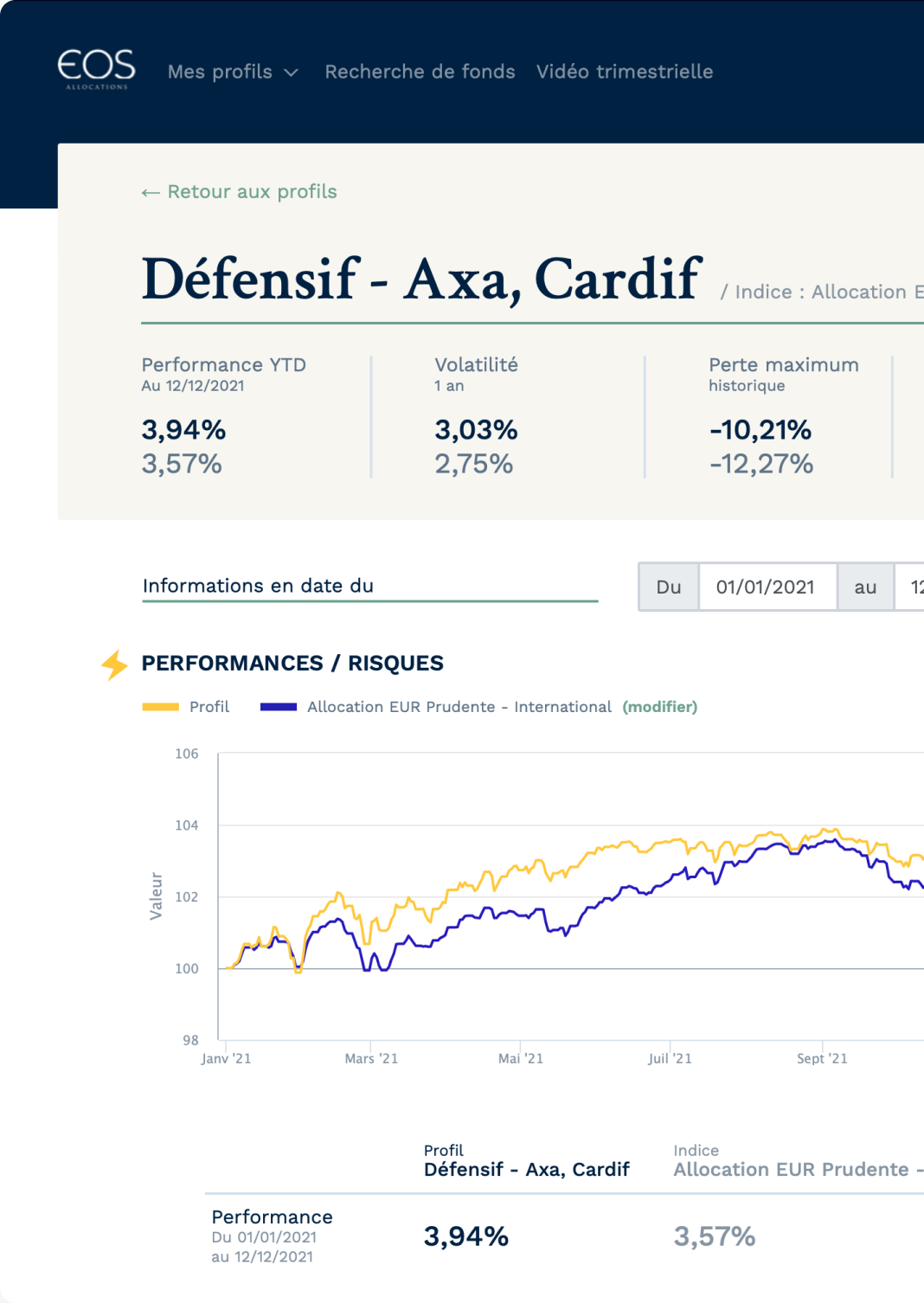Image resolution: width=924 pixels, height=1303 pixels.
Task: Click the lightning bolt Performances icon
Action: tap(114, 664)
